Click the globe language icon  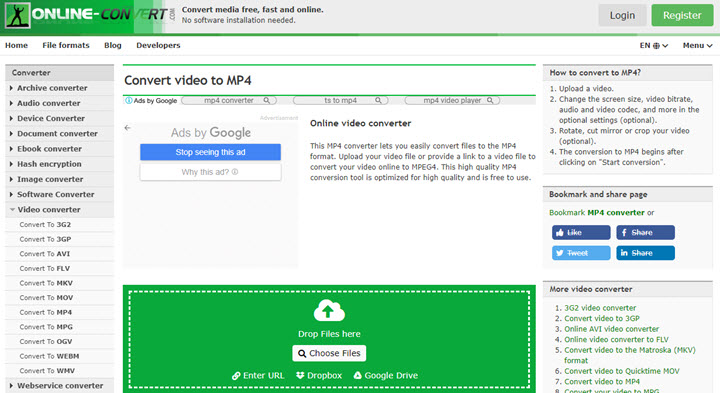tap(656, 45)
